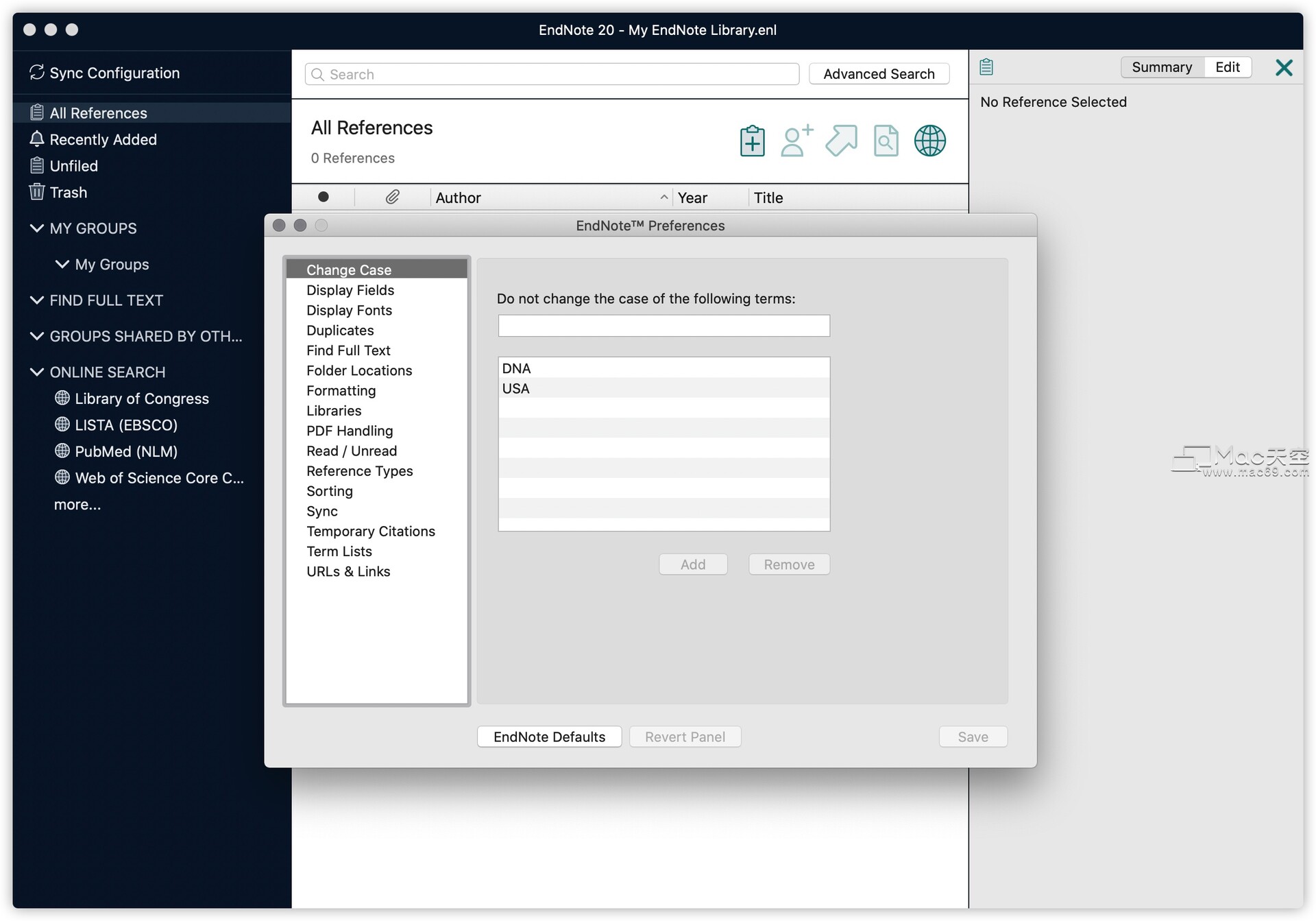The height and width of the screenshot is (921, 1316).
Task: Click the Trash icon in the sidebar
Action: click(36, 192)
